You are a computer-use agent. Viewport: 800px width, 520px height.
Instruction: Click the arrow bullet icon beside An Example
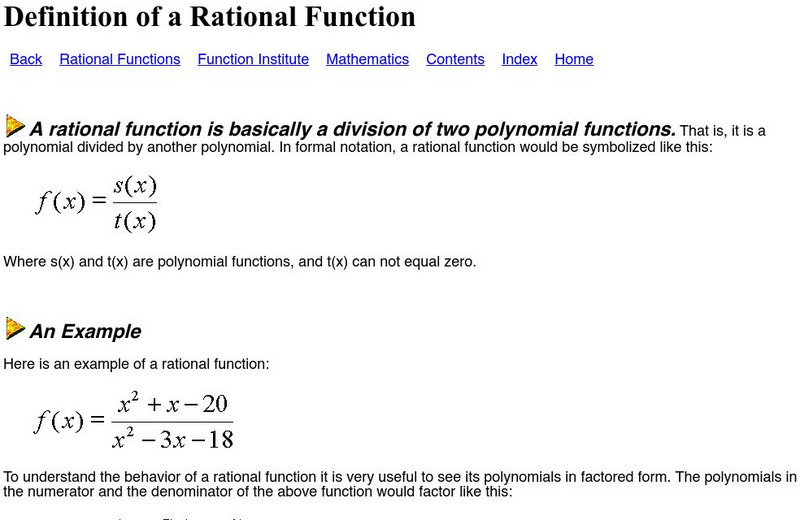click(15, 328)
